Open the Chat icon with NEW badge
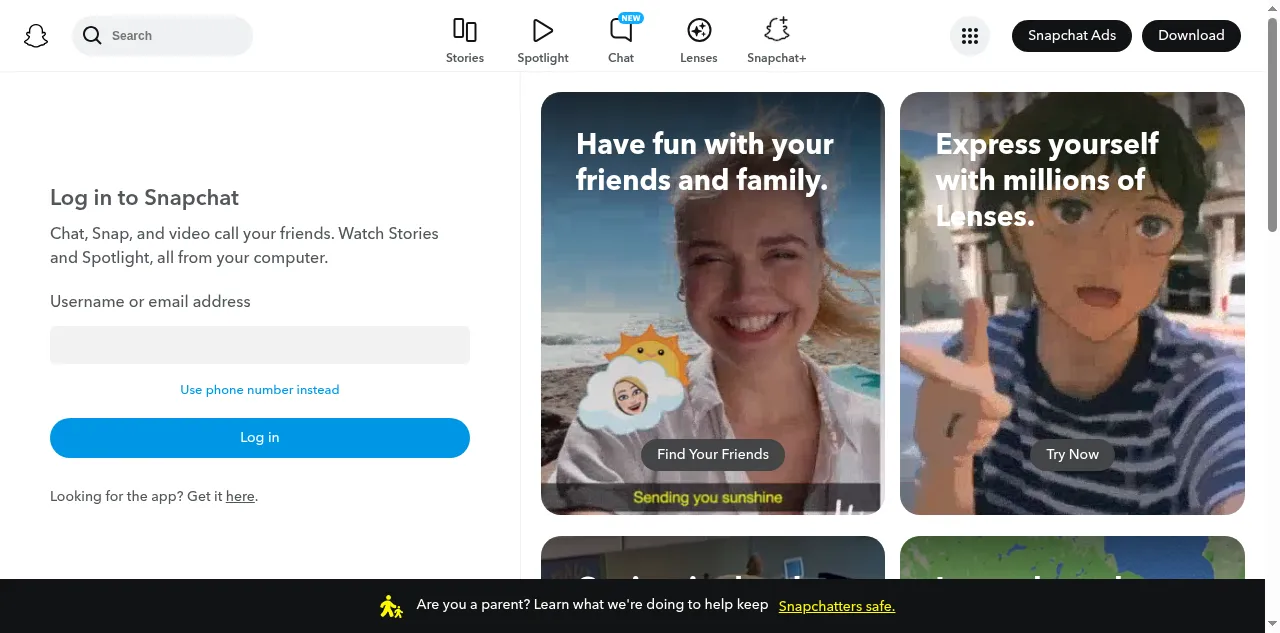This screenshot has height=633, width=1280. (x=621, y=30)
